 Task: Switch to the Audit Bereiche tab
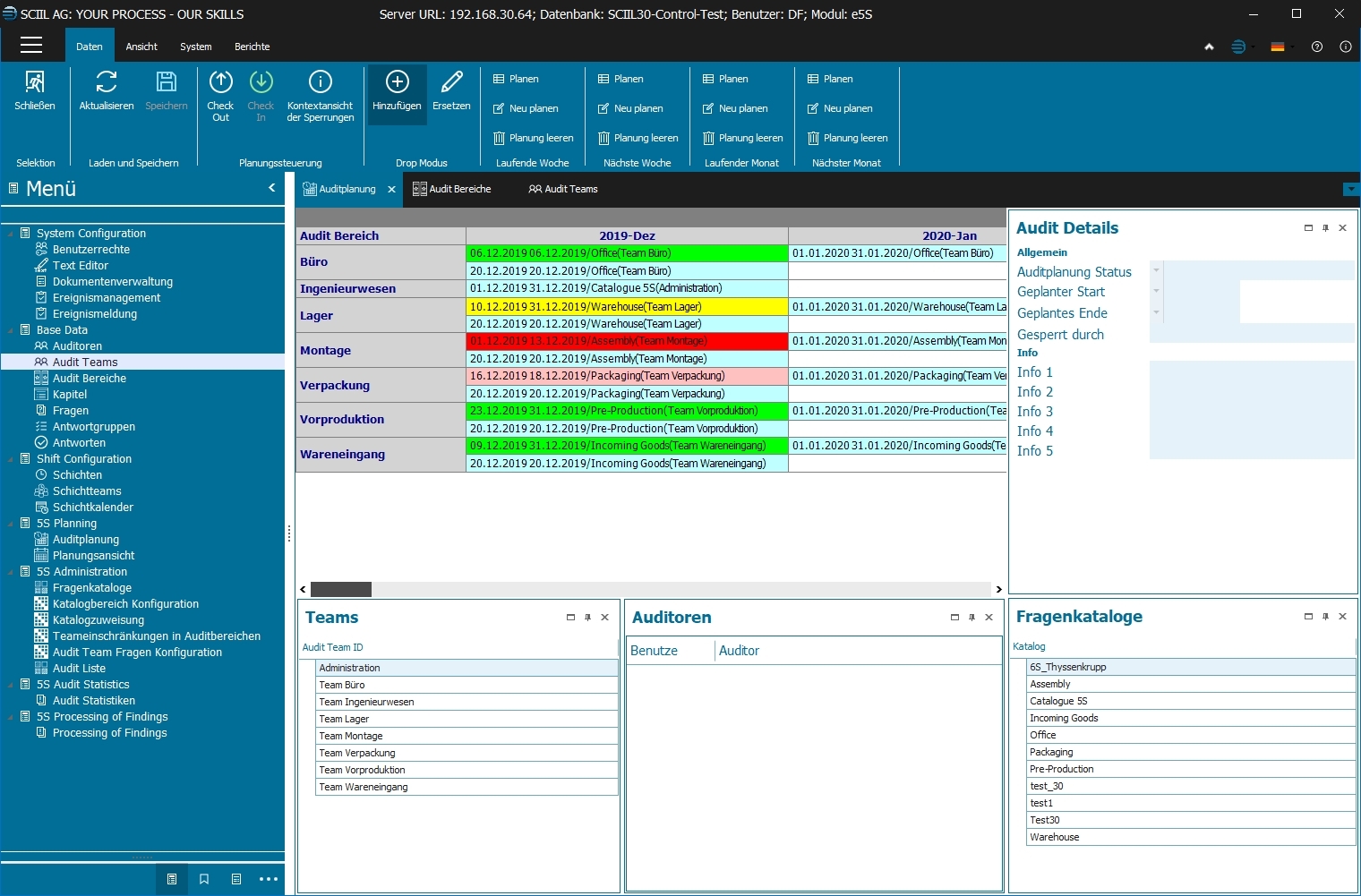tap(452, 189)
